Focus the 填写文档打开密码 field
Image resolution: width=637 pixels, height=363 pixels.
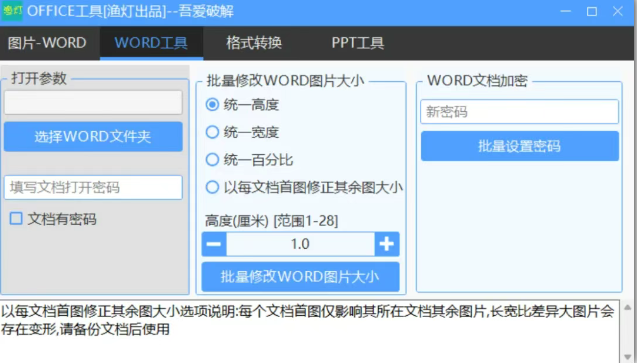(x=93, y=188)
